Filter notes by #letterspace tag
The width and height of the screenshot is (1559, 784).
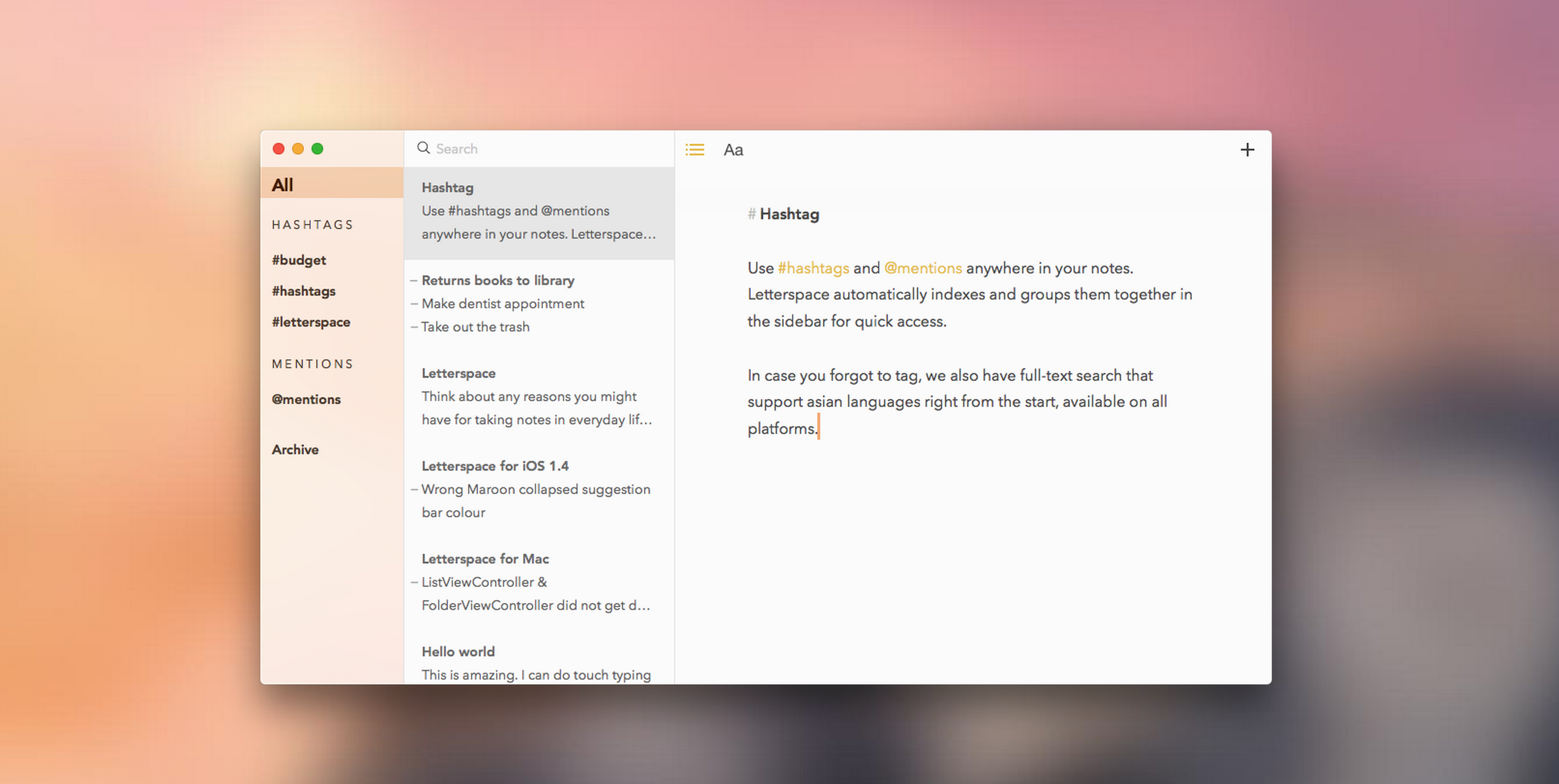click(311, 322)
